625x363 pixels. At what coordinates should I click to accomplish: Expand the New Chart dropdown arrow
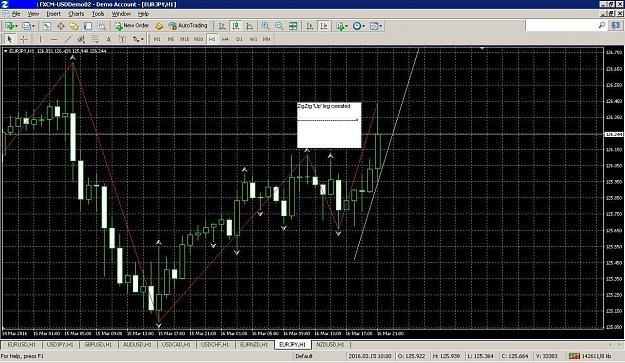click(16, 26)
